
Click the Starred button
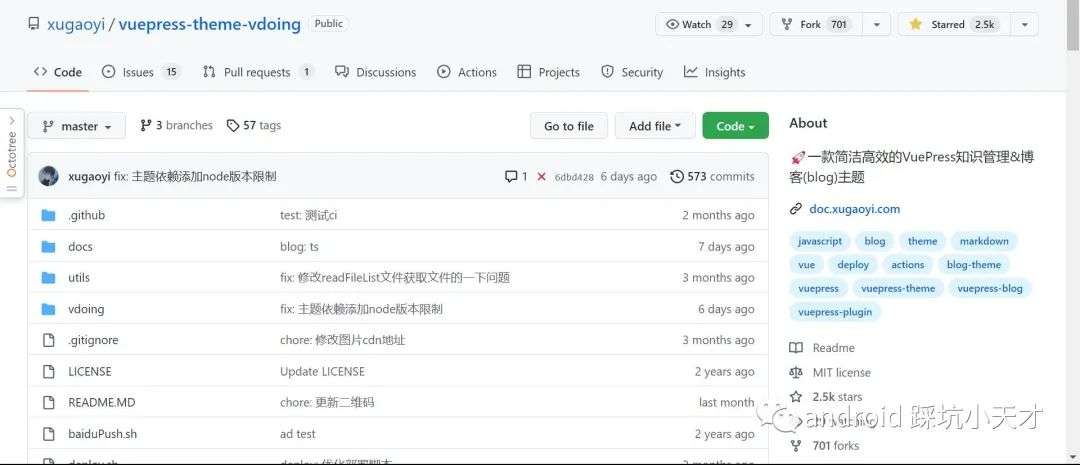point(954,24)
